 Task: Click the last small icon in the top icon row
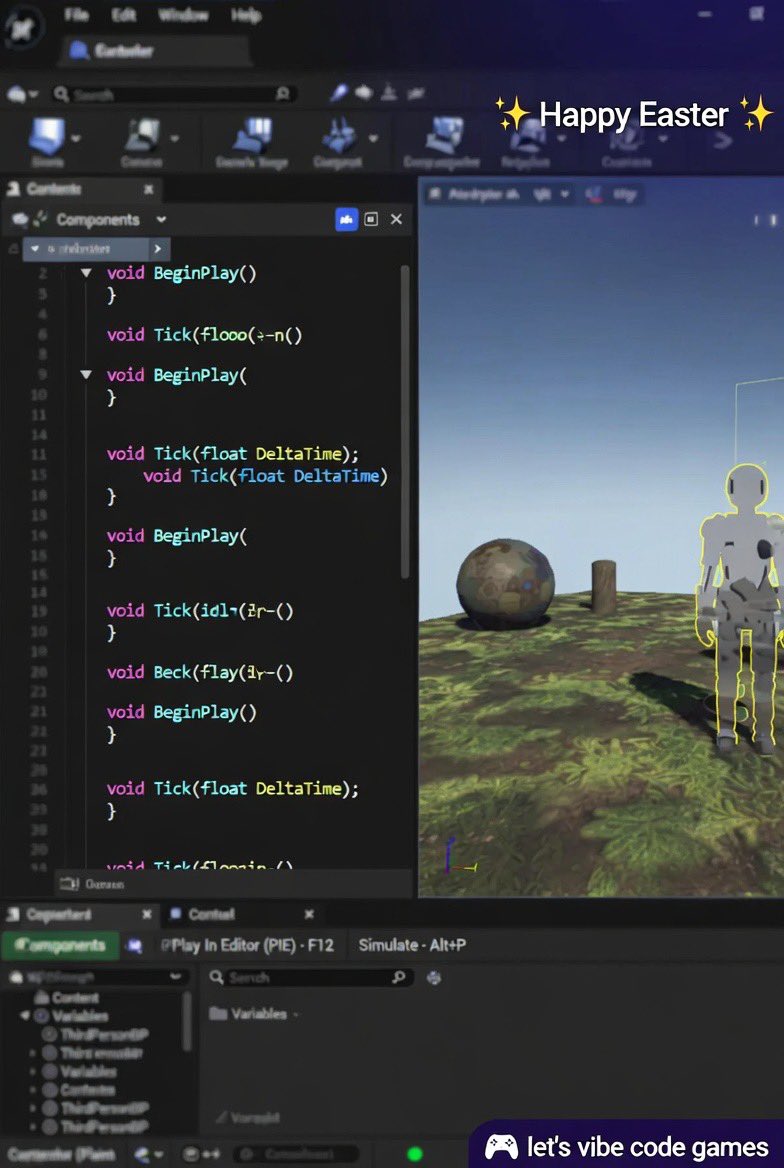coord(416,92)
